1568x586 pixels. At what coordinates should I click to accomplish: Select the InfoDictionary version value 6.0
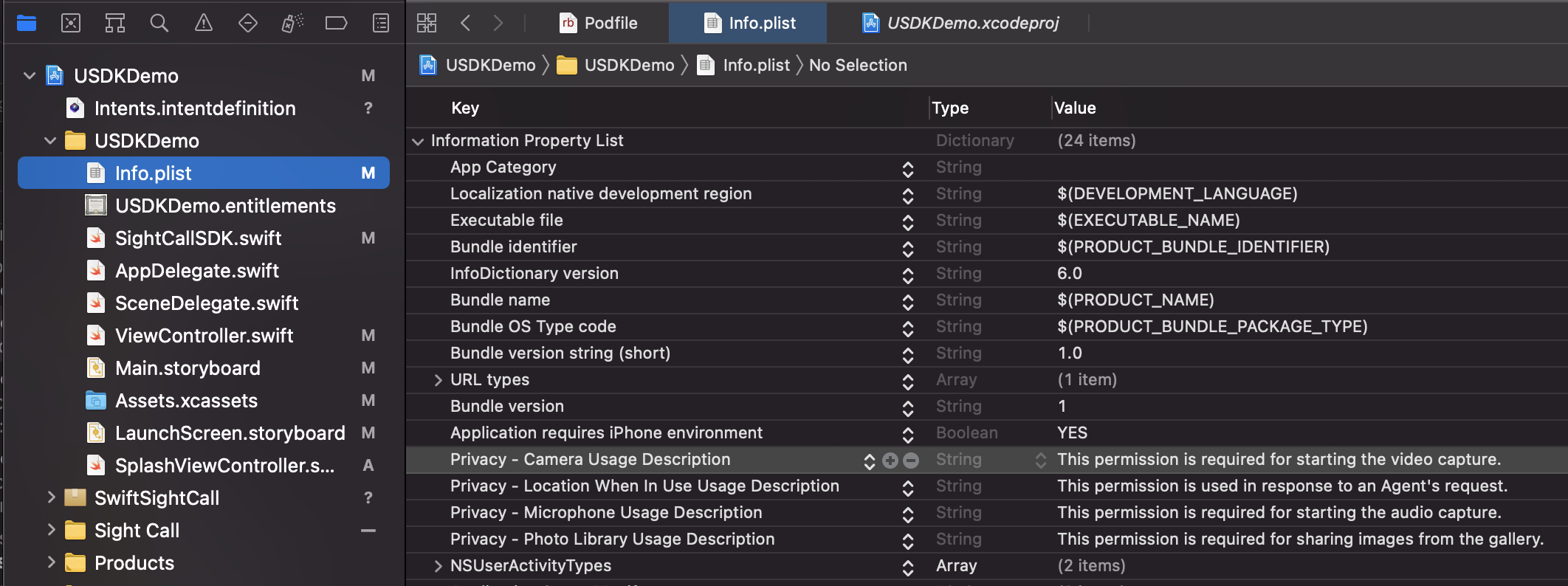click(x=1070, y=274)
